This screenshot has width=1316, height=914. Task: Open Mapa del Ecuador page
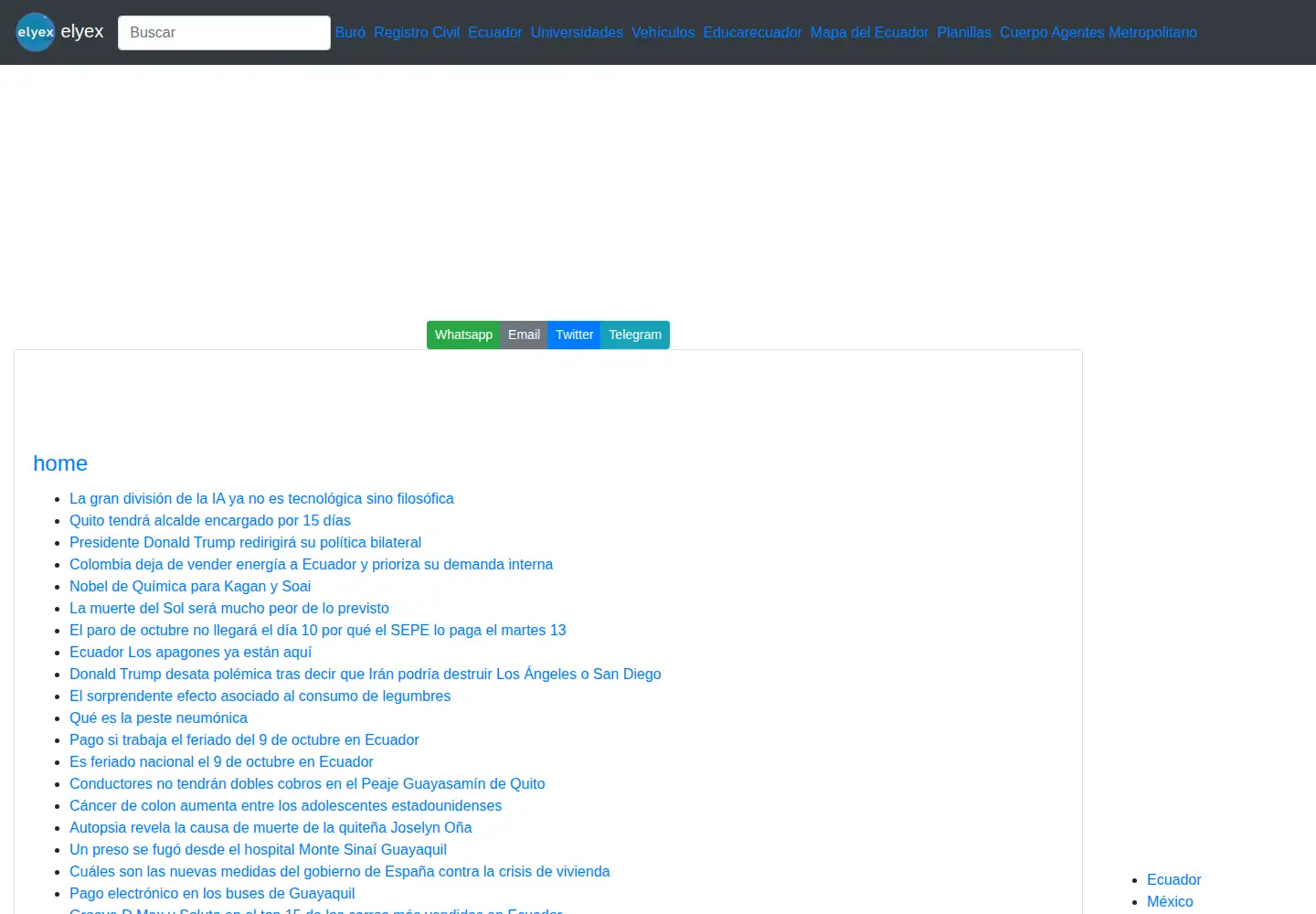coord(869,33)
